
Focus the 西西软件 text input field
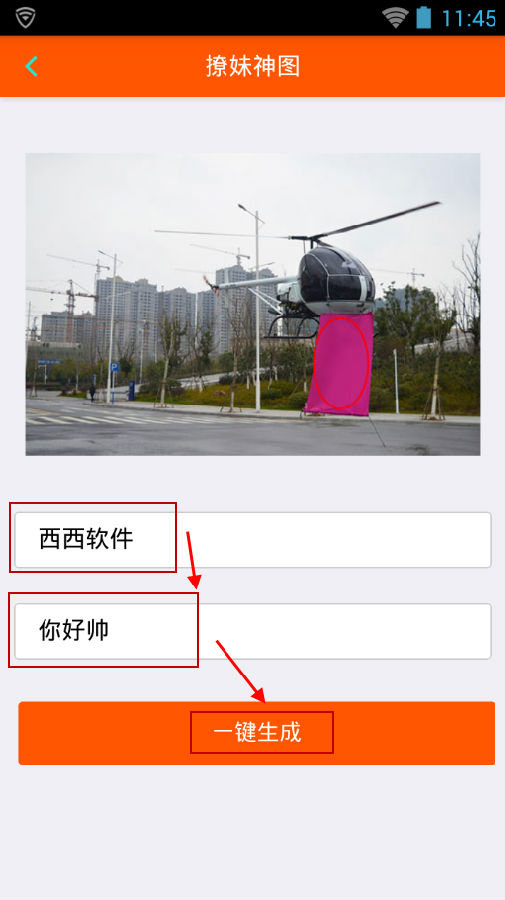(252, 540)
